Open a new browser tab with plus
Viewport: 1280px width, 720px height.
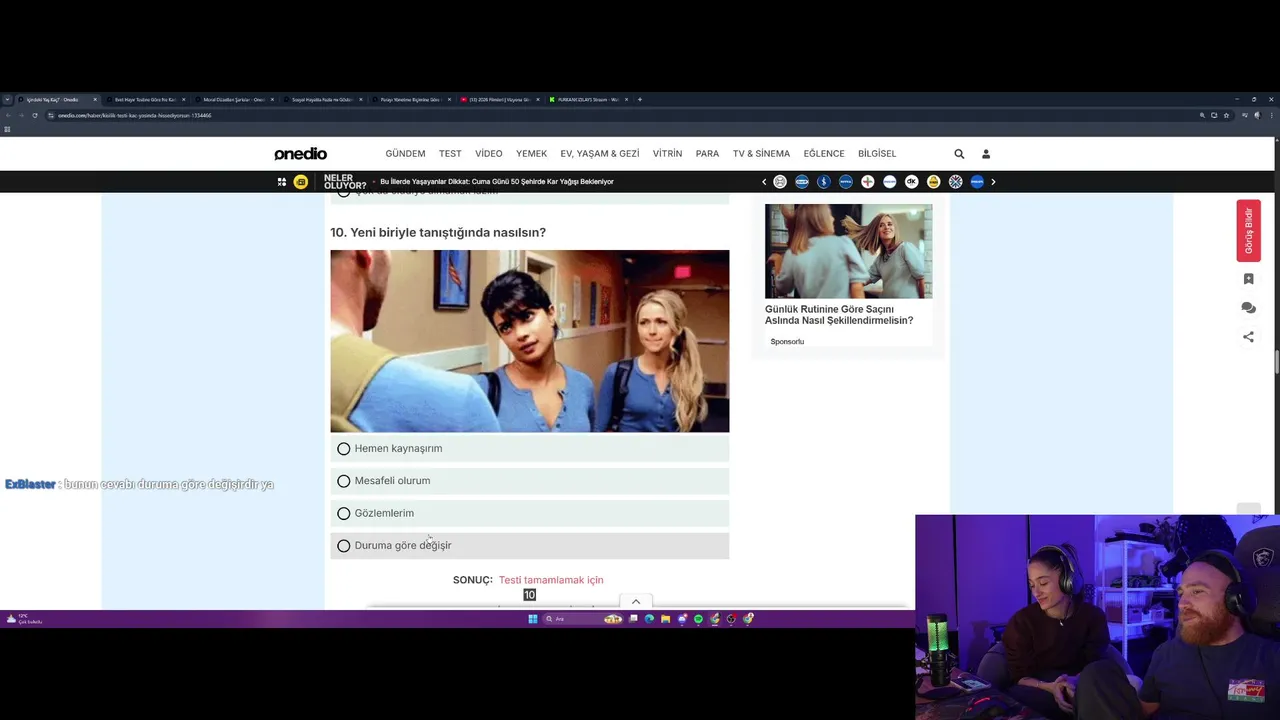pyautogui.click(x=640, y=100)
